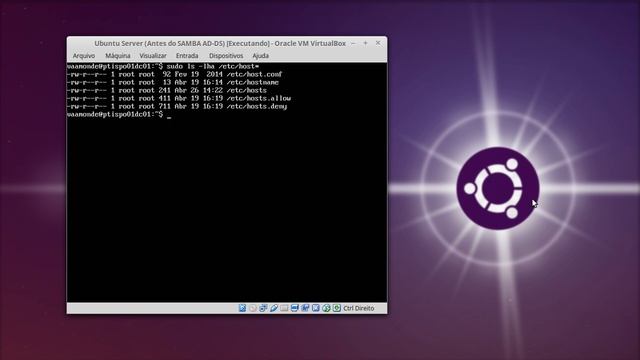Viewport: 640px width, 360px height.
Task: Minimize the VirtualBox VM window
Action: coord(353,43)
